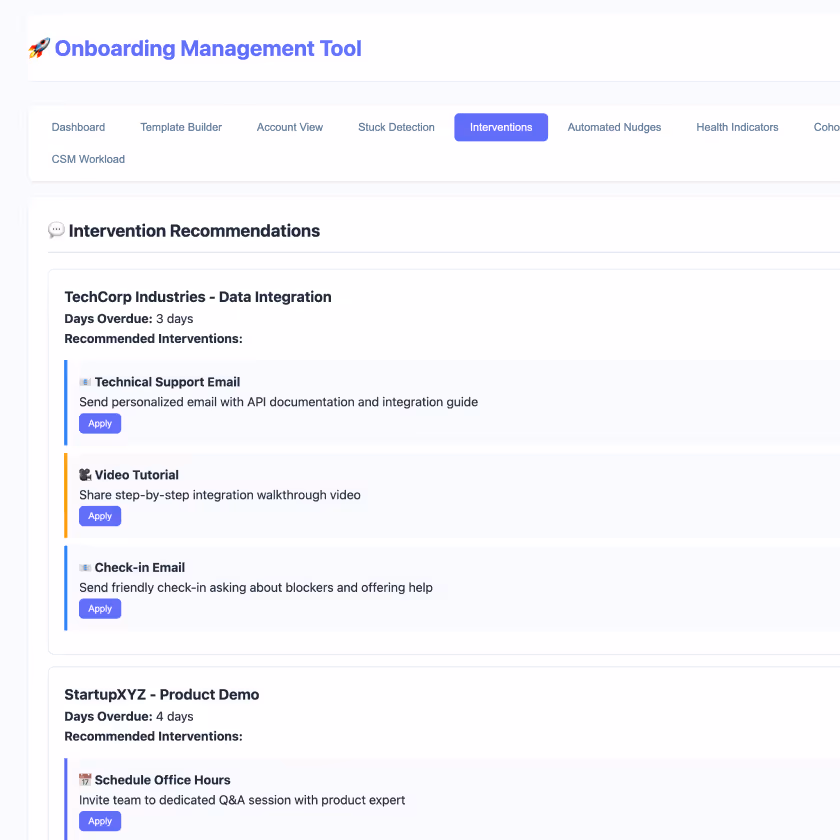Apply the Schedule Office Hours intervention
The image size is (840, 840).
point(99,820)
